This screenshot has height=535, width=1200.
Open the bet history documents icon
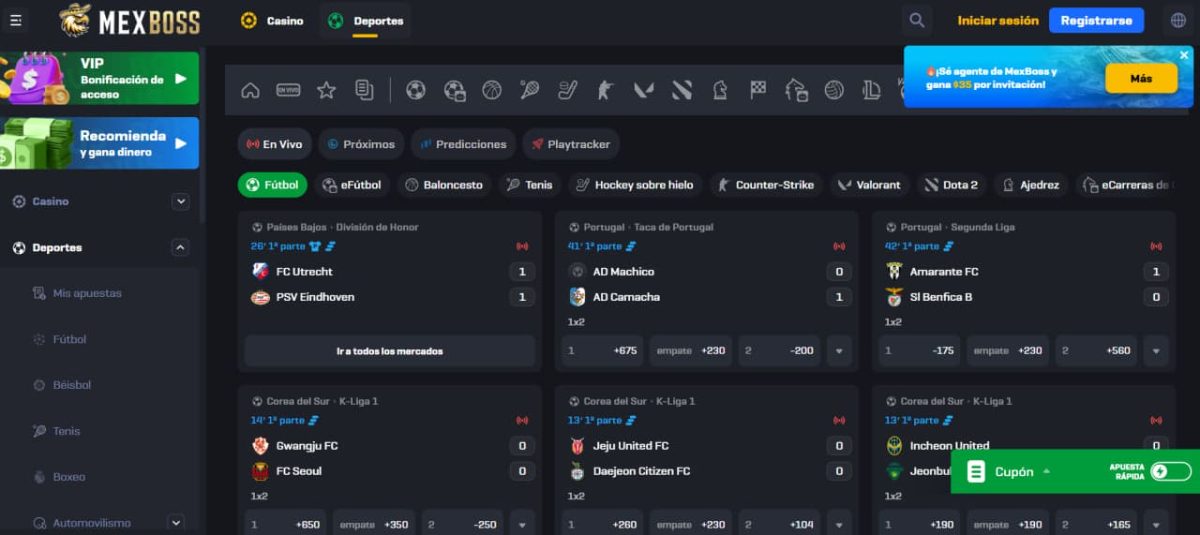(364, 90)
